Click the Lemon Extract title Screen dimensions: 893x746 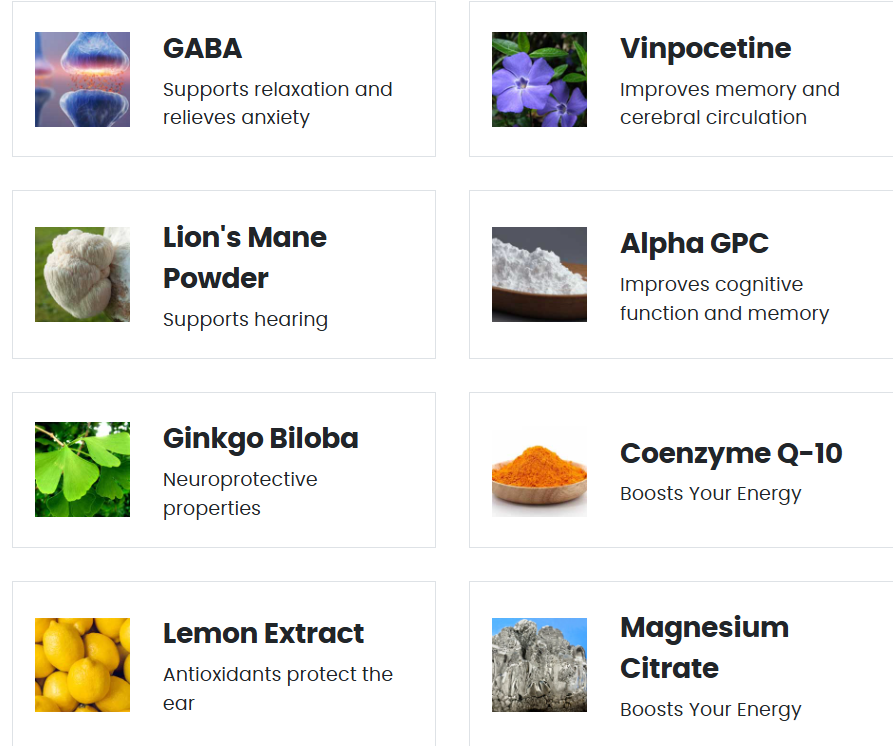tap(263, 633)
